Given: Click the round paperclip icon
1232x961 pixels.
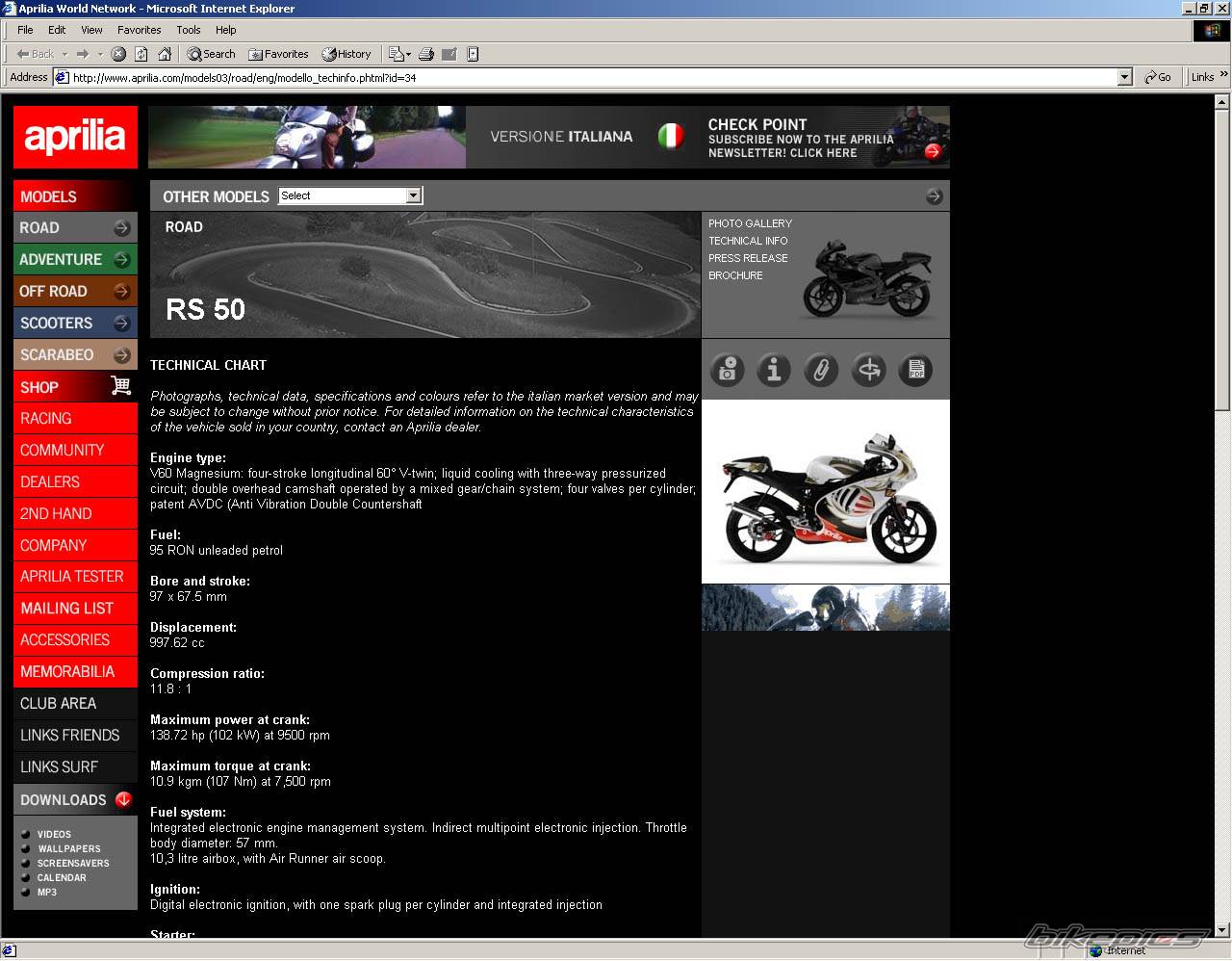Looking at the screenshot, I should tap(821, 370).
